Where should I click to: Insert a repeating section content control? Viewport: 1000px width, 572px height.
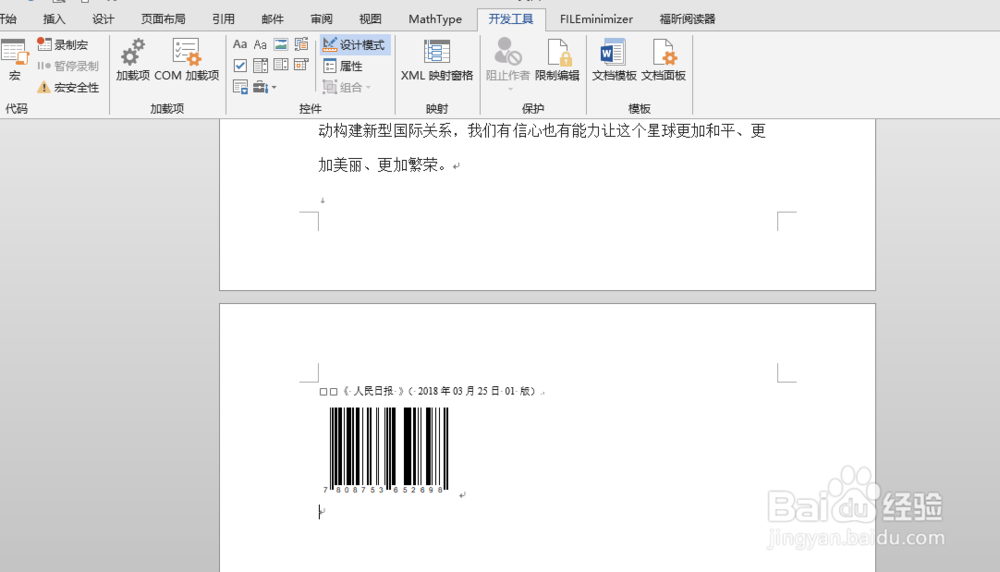(x=240, y=87)
